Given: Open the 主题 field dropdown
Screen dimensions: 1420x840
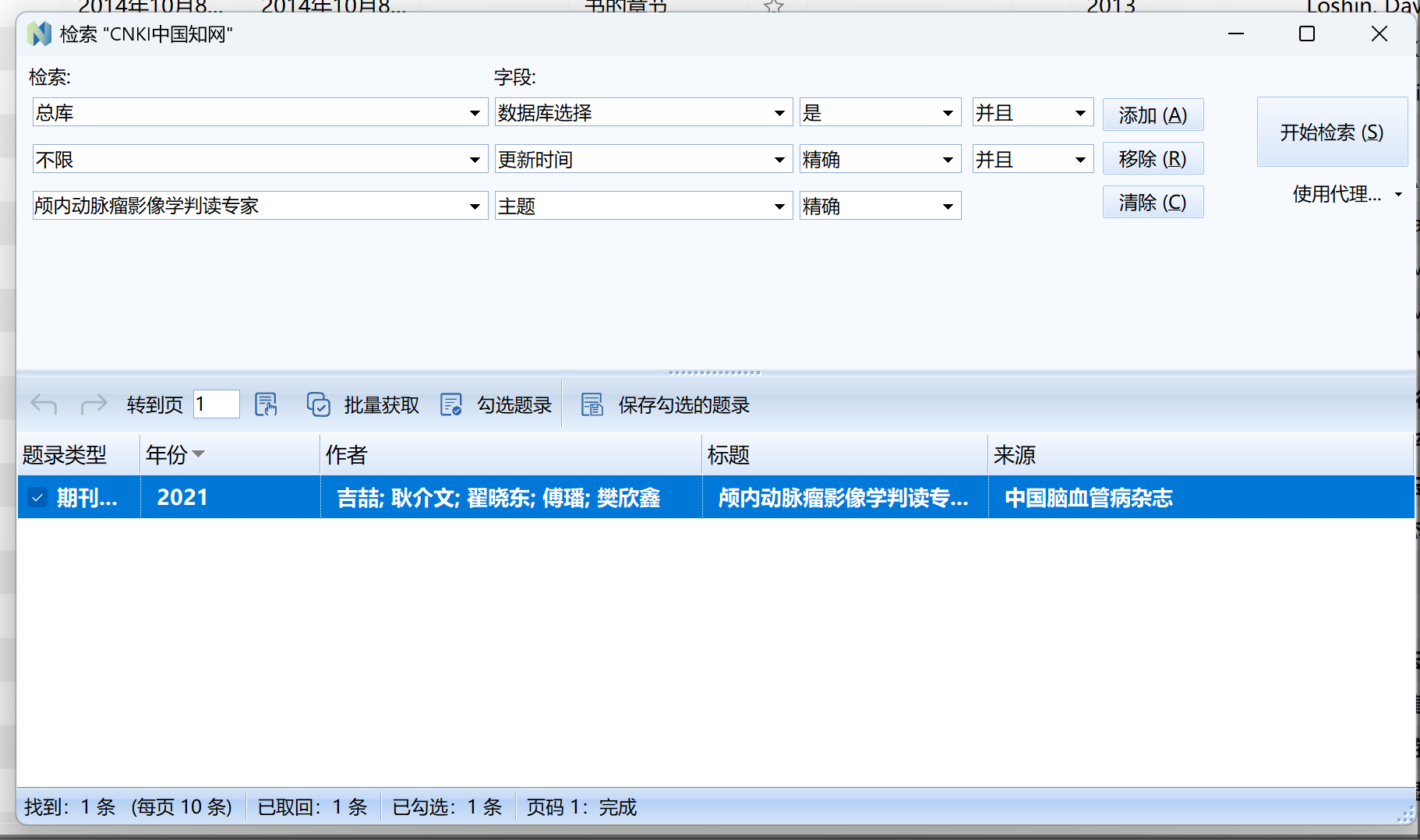Looking at the screenshot, I should pyautogui.click(x=779, y=206).
